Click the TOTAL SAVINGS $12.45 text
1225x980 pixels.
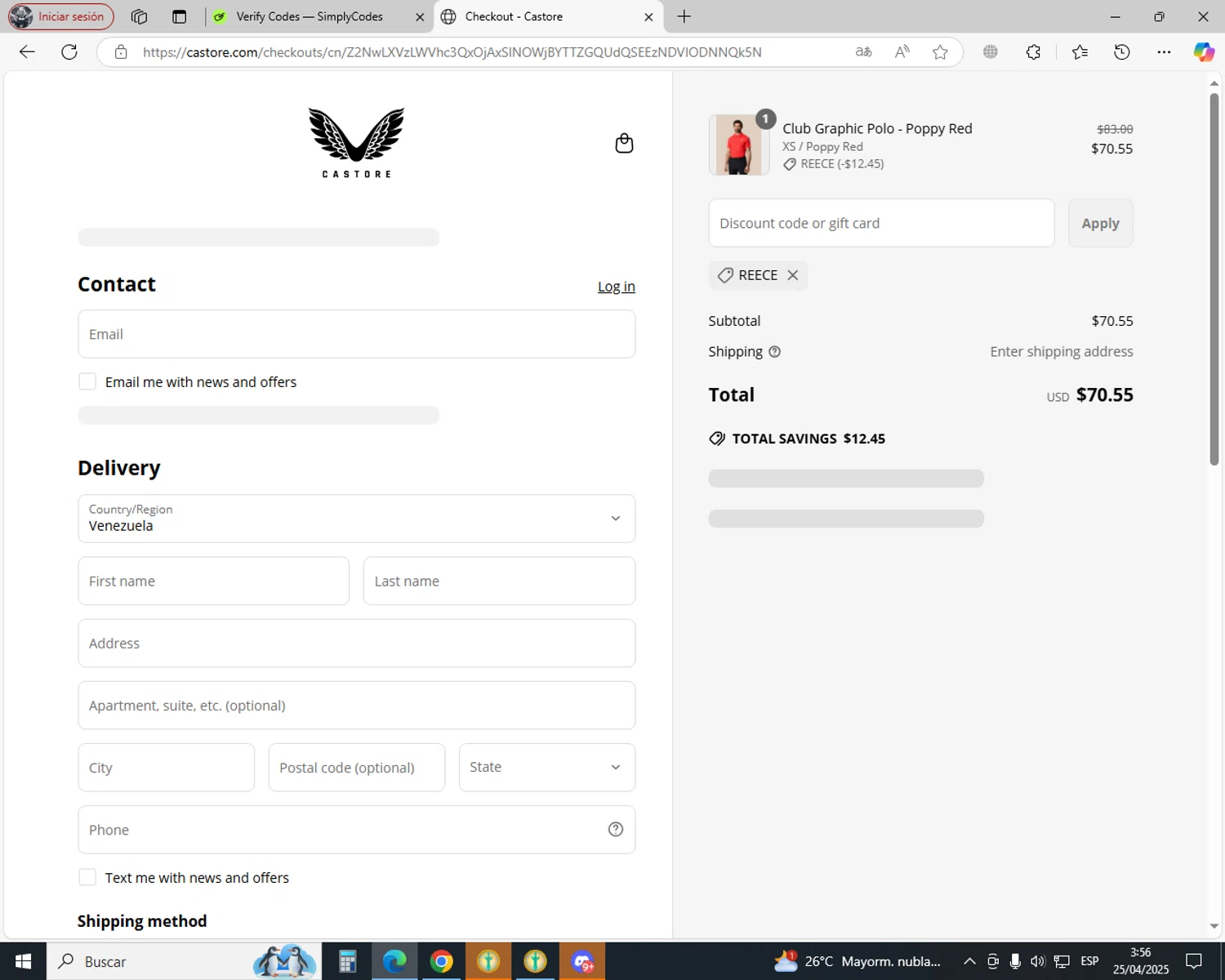808,439
